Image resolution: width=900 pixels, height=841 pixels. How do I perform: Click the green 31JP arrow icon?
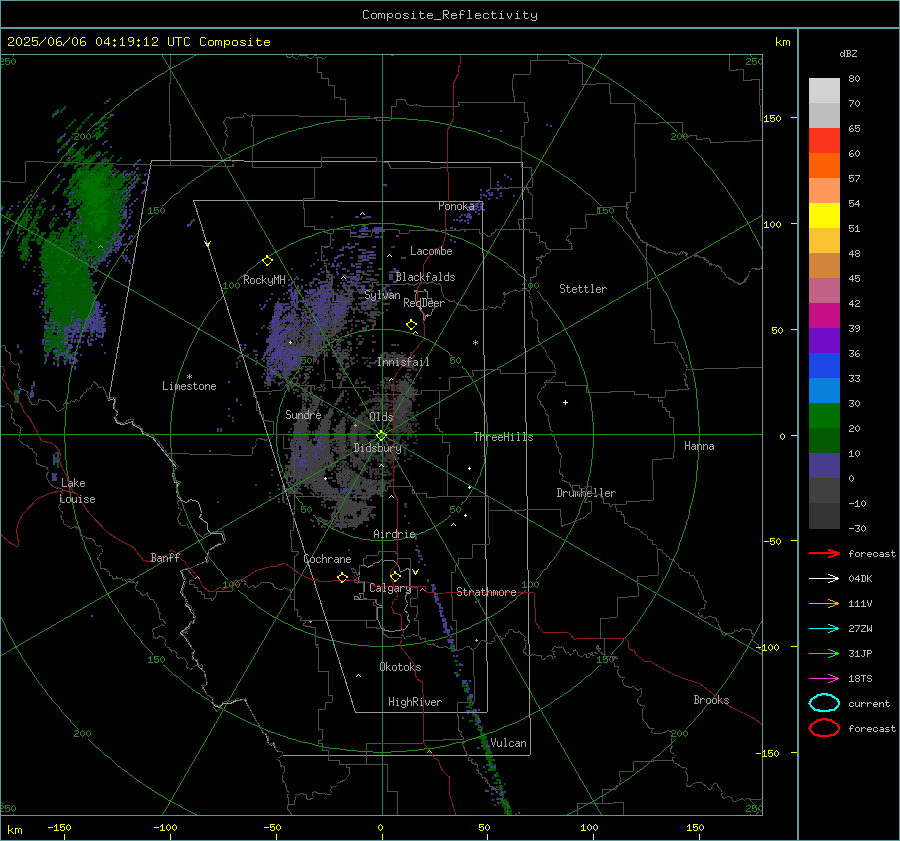click(824, 653)
